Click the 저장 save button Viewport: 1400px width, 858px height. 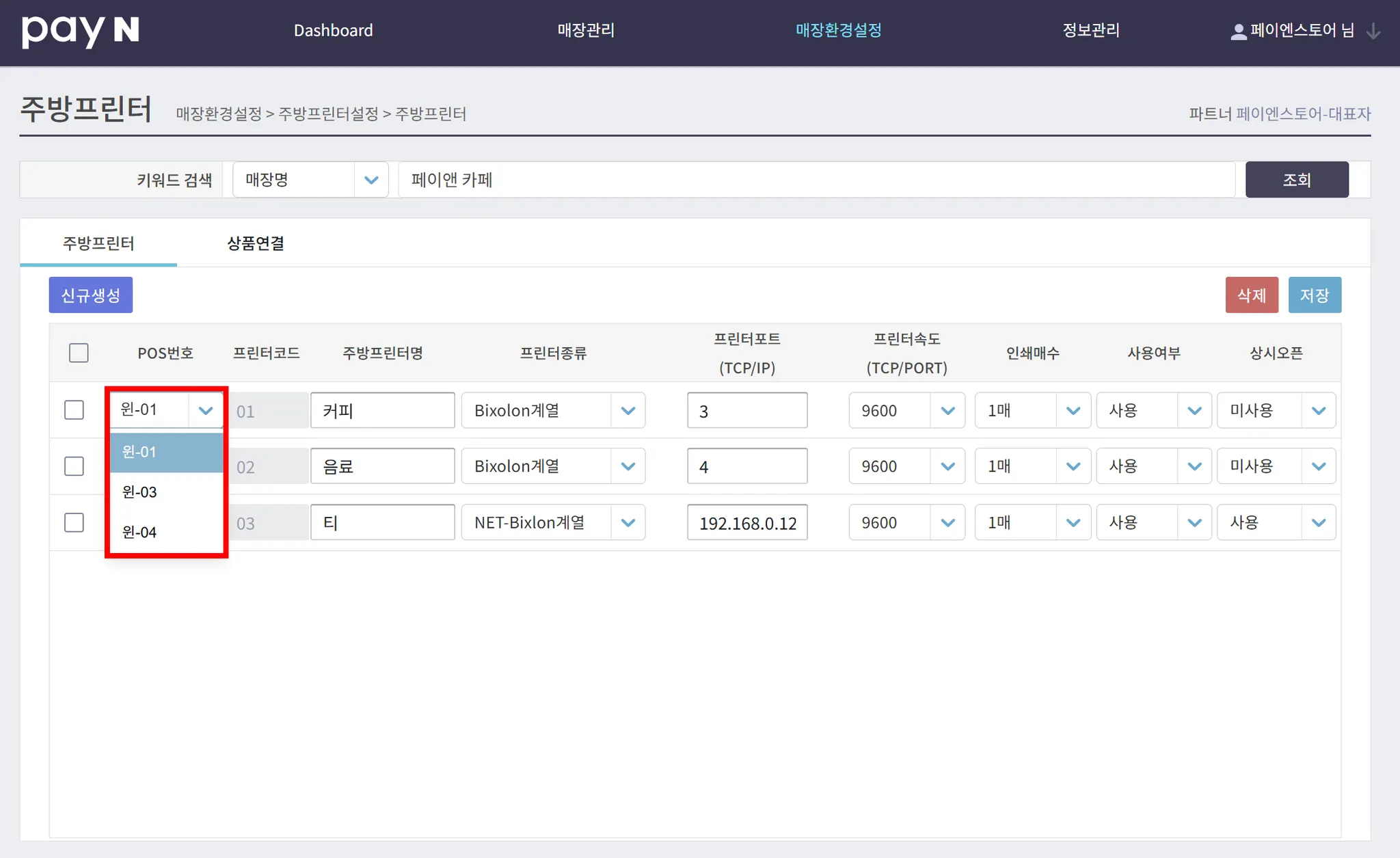coord(1314,295)
